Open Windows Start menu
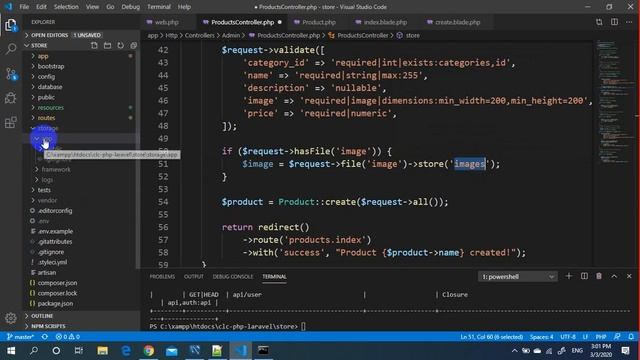 coord(11,351)
